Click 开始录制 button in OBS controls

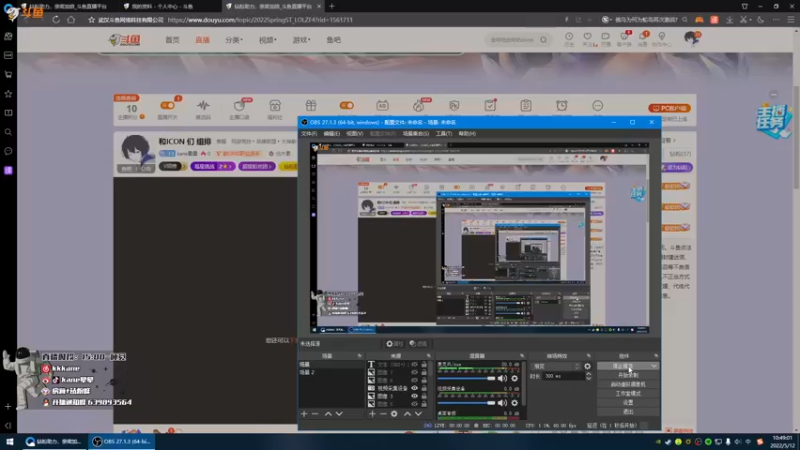(x=628, y=376)
